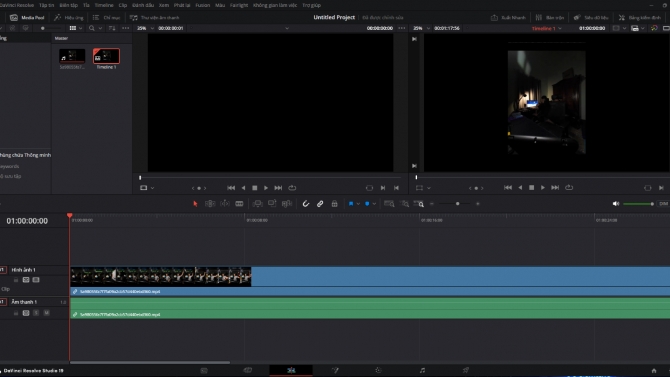The image size is (670, 377).
Task: Open the media pool search icon
Action: coord(91,28)
